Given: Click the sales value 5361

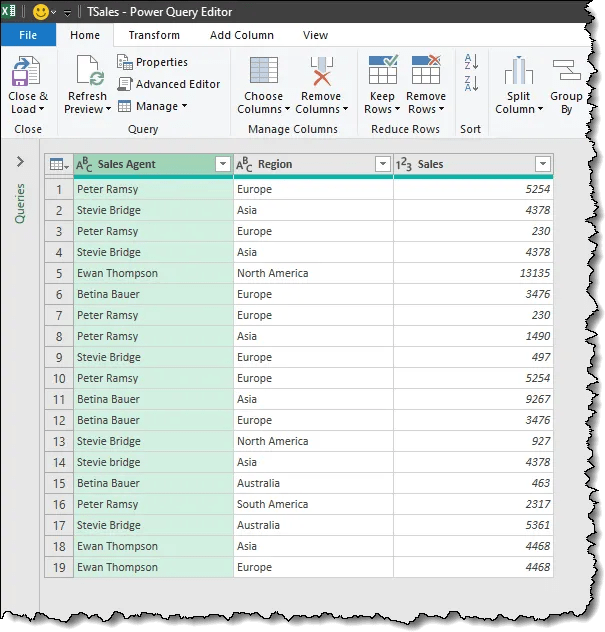Looking at the screenshot, I should 474,525.
